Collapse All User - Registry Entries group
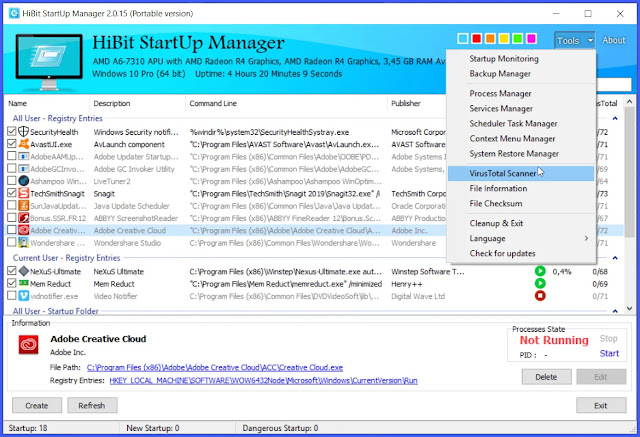 coord(615,118)
